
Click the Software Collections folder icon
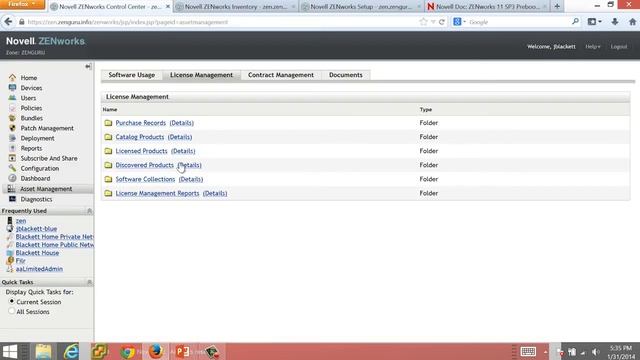pyautogui.click(x=108, y=179)
